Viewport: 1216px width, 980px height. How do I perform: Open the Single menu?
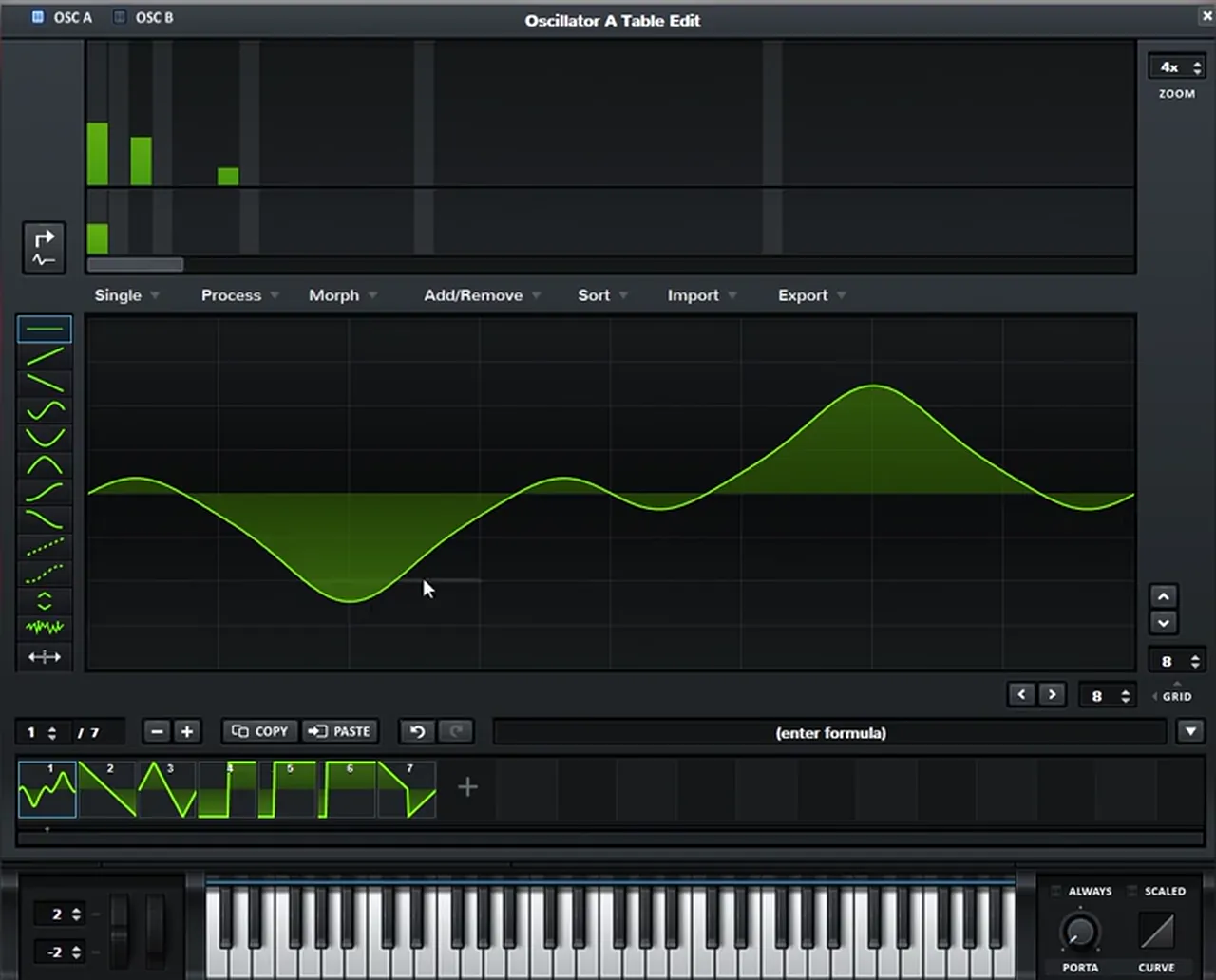126,295
